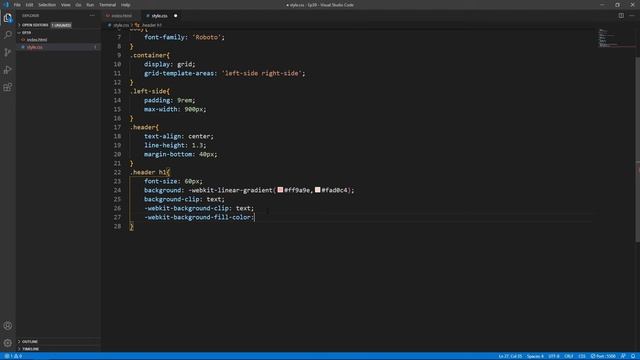
Task: Click 'line-height: 1.3;' on line 19
Action: coord(175,145)
